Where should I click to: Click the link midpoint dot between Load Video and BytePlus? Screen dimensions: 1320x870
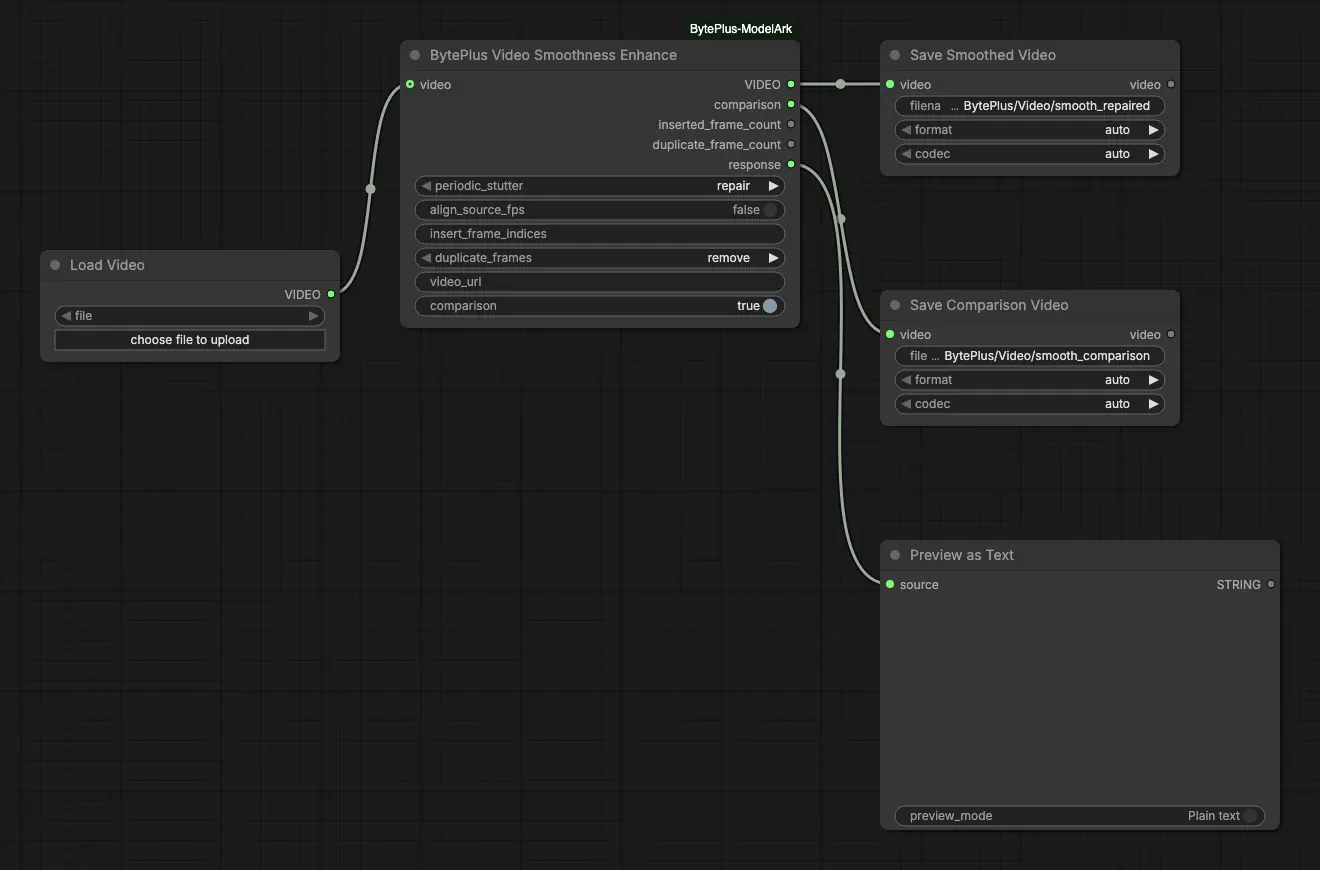point(371,188)
